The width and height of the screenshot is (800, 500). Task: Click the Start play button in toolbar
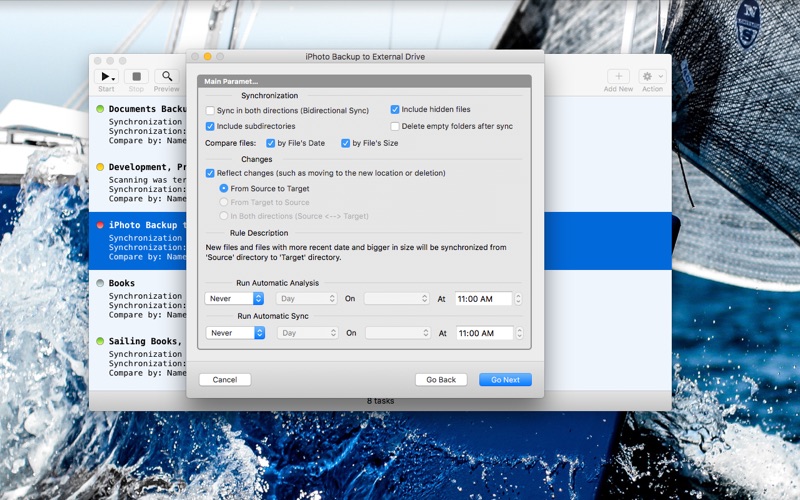pyautogui.click(x=107, y=77)
